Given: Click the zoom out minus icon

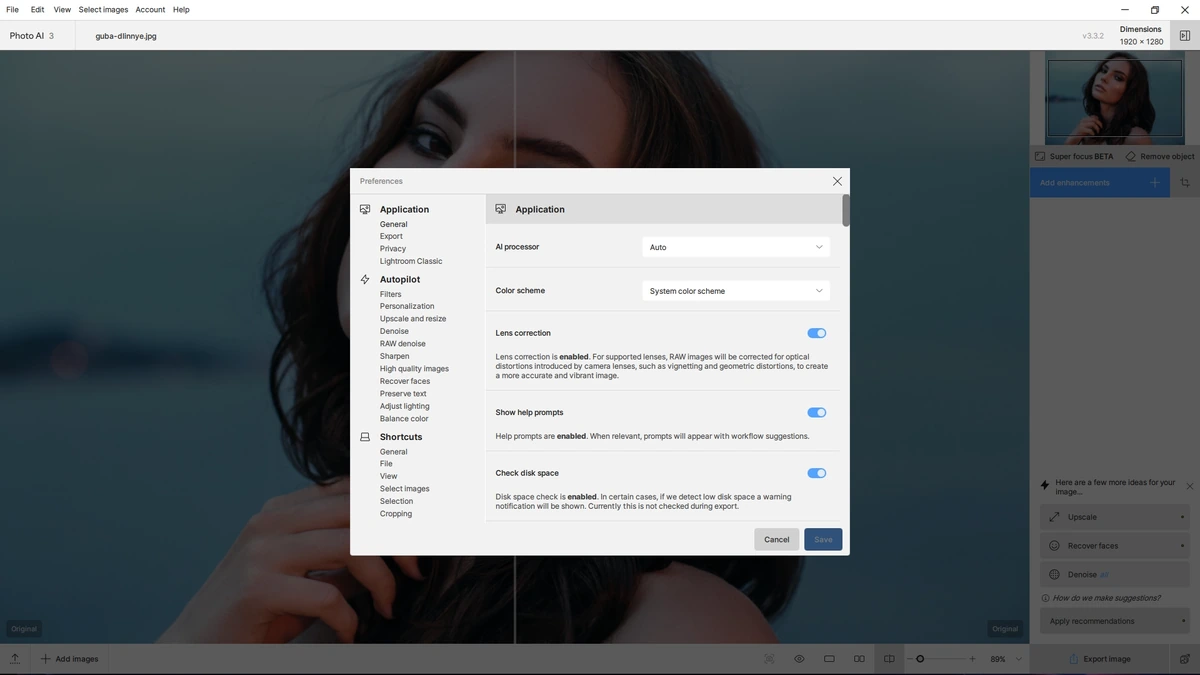Looking at the screenshot, I should [x=910, y=659].
